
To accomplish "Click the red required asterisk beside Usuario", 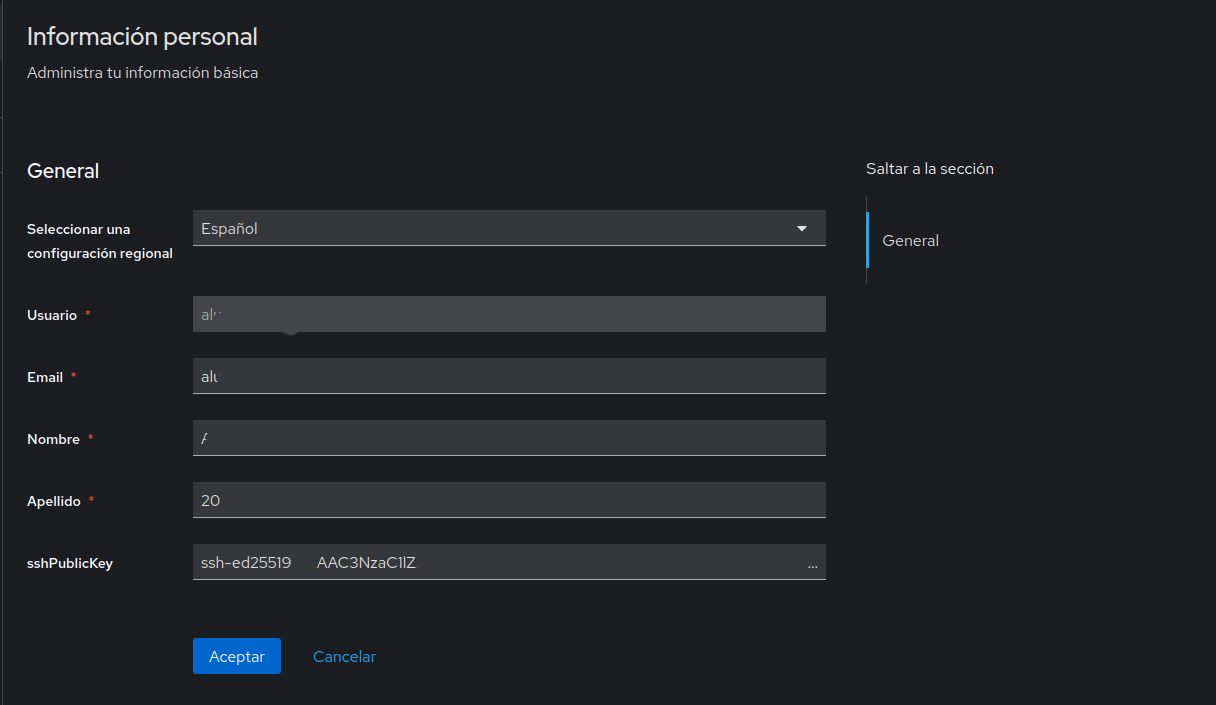I will click(x=88, y=314).
